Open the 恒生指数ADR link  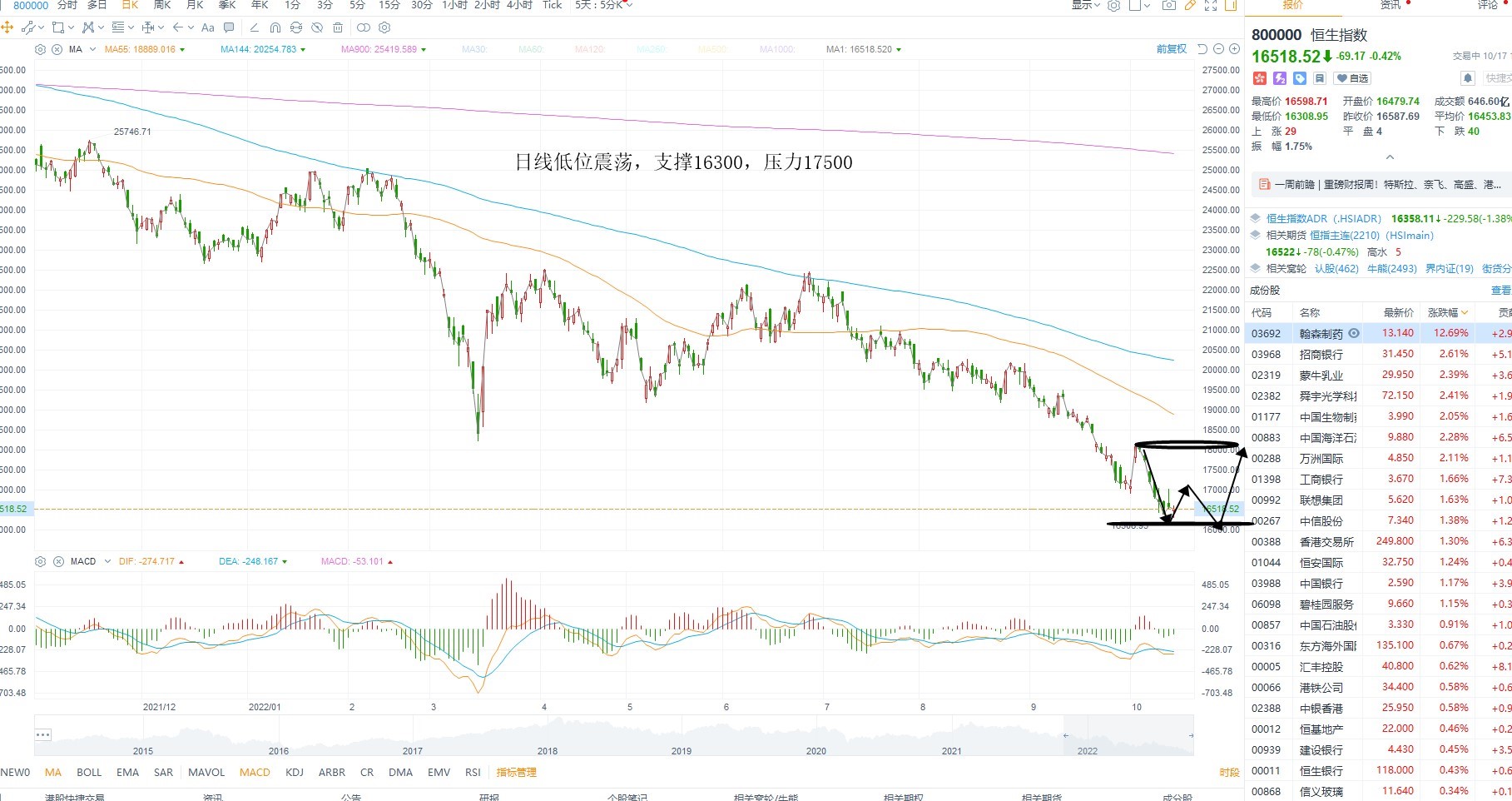[1323, 218]
